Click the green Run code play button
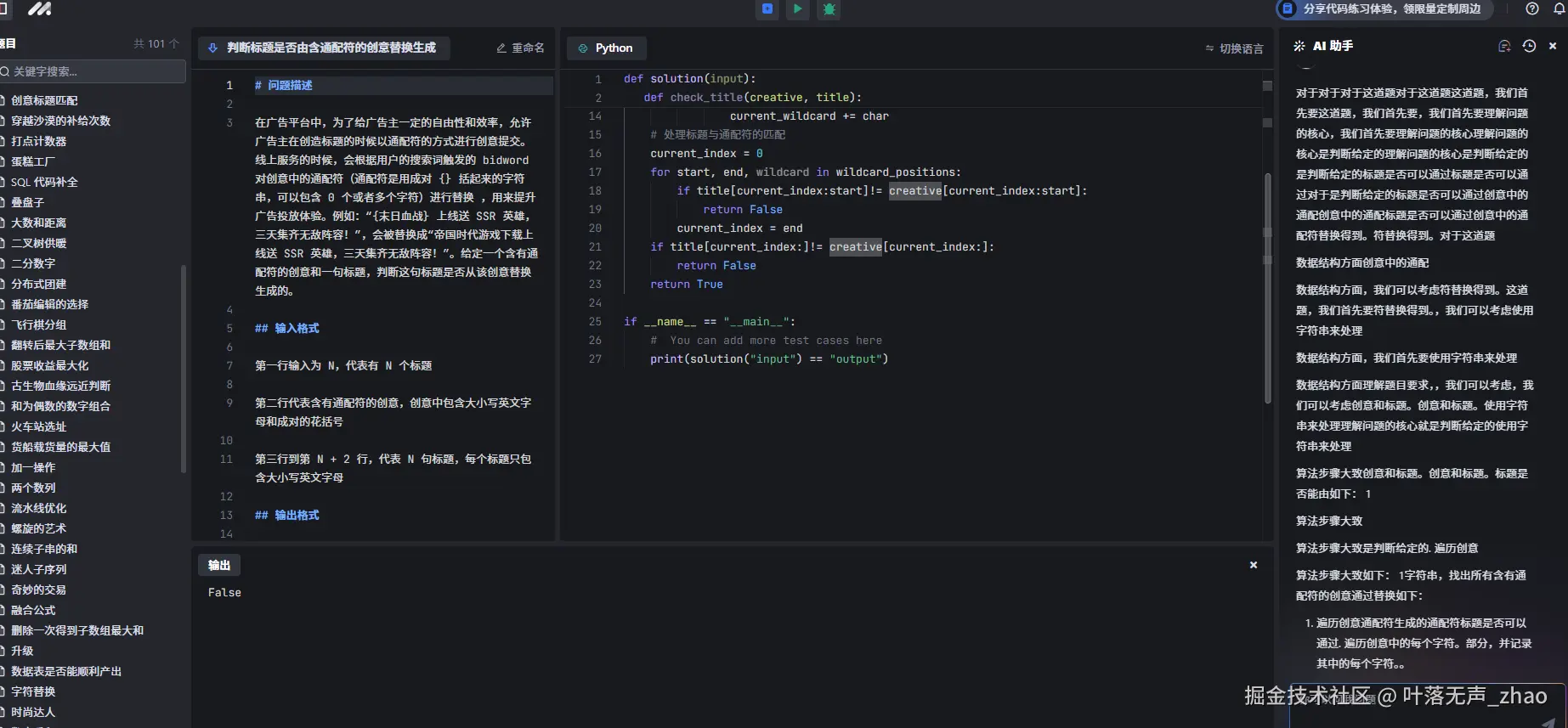1568x728 pixels. tap(797, 9)
